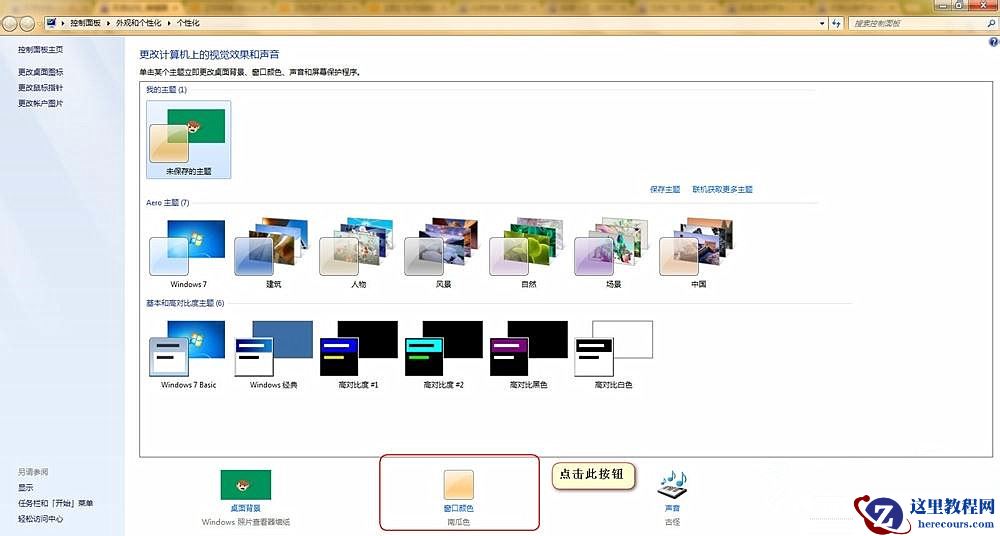Select the Windows 经典 classic theme
This screenshot has height=536, width=1000.
273,354
